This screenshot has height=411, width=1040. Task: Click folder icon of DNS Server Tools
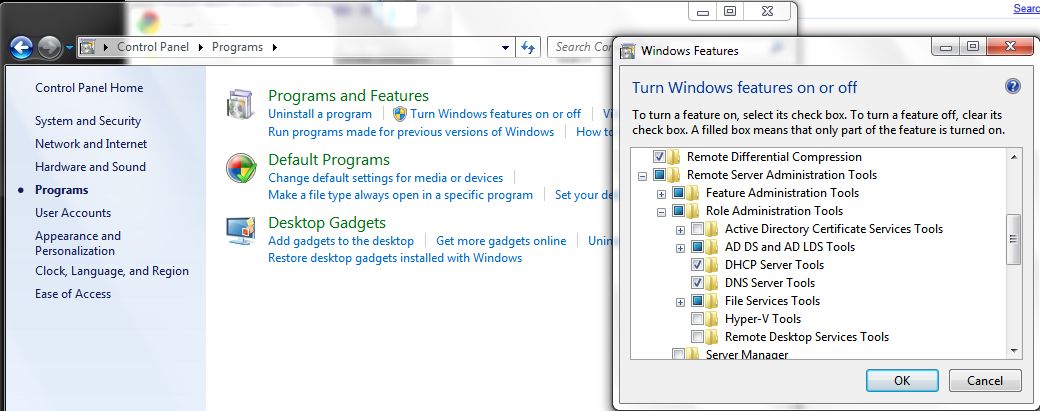tap(712, 282)
